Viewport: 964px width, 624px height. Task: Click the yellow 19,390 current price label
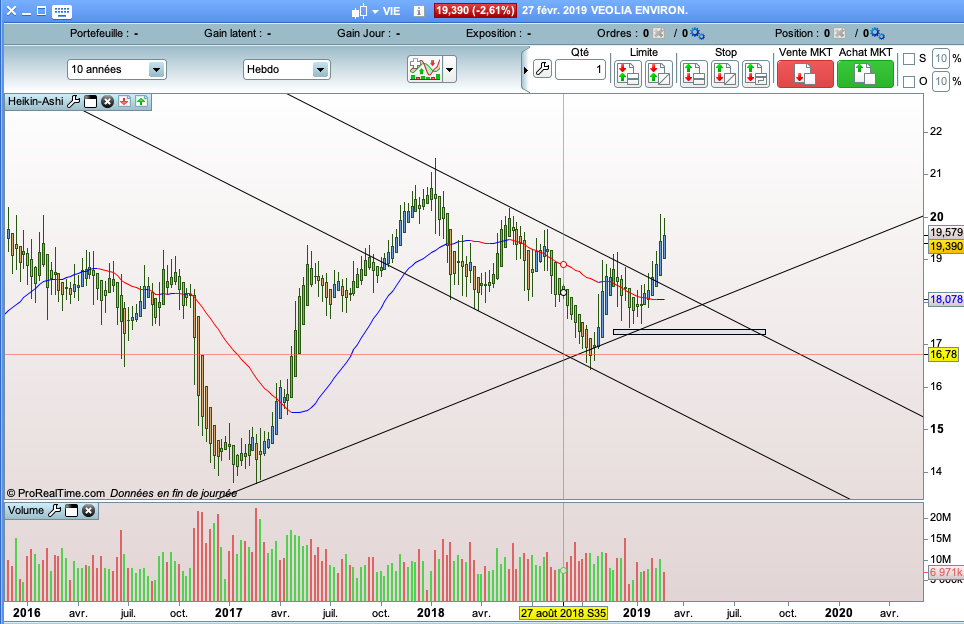pyautogui.click(x=946, y=246)
